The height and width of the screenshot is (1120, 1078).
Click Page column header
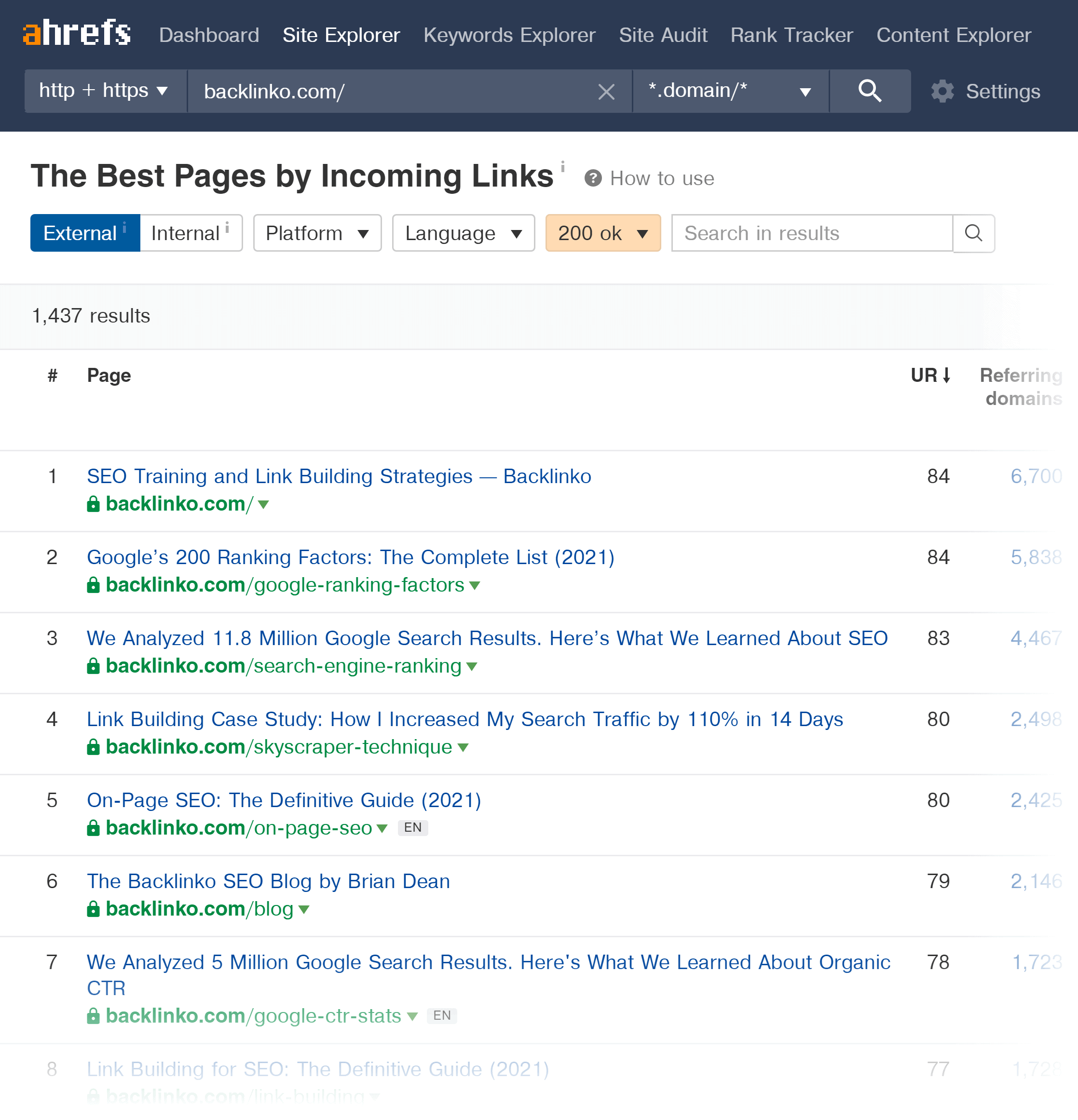(x=109, y=376)
